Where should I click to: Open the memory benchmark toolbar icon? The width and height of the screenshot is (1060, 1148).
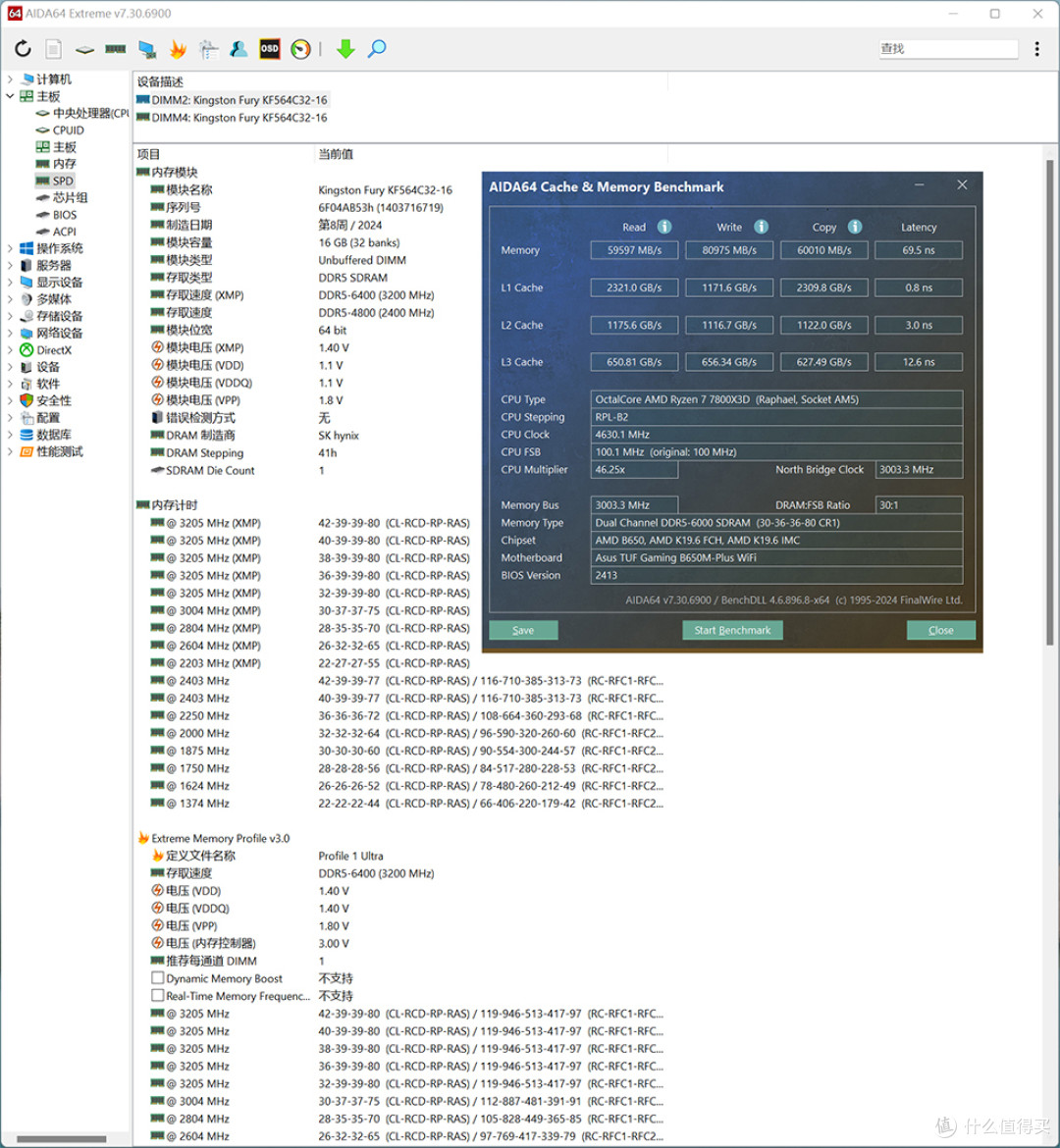pos(115,49)
